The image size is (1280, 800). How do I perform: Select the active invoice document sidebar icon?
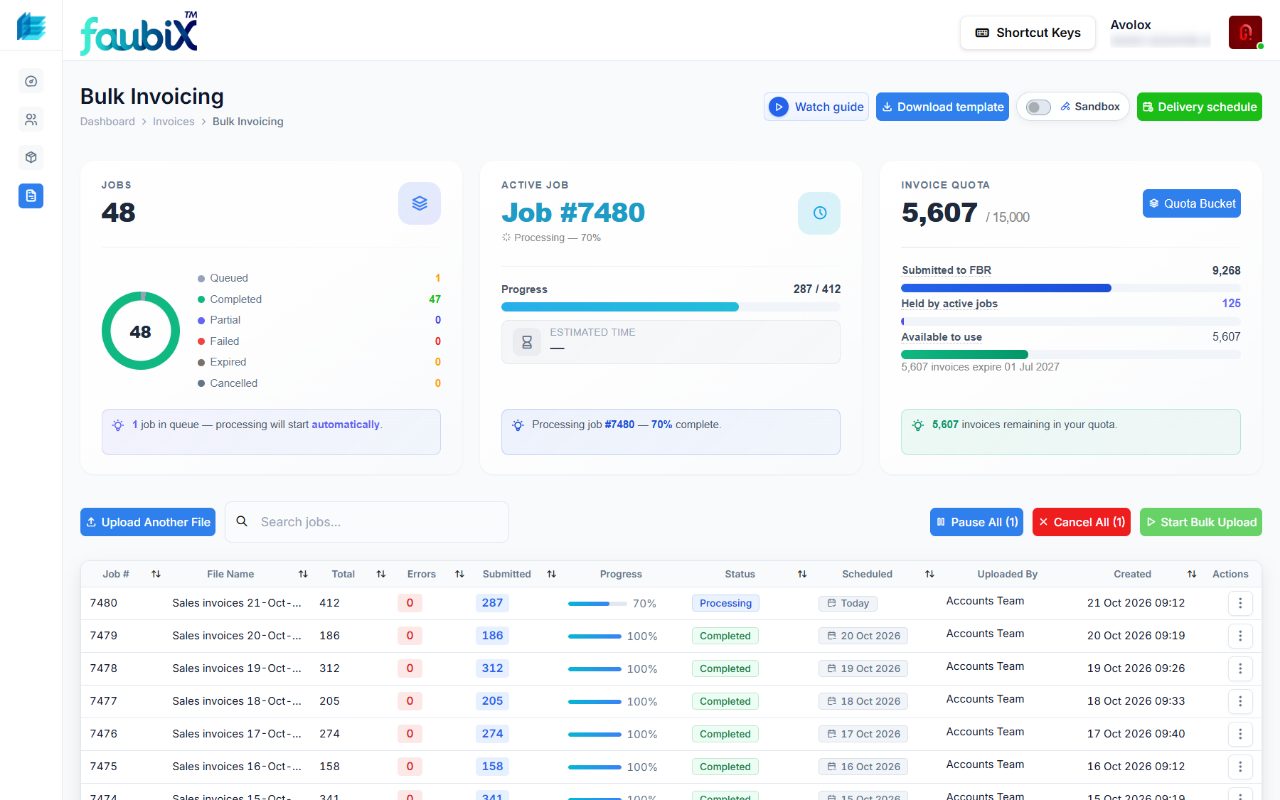tap(31, 196)
